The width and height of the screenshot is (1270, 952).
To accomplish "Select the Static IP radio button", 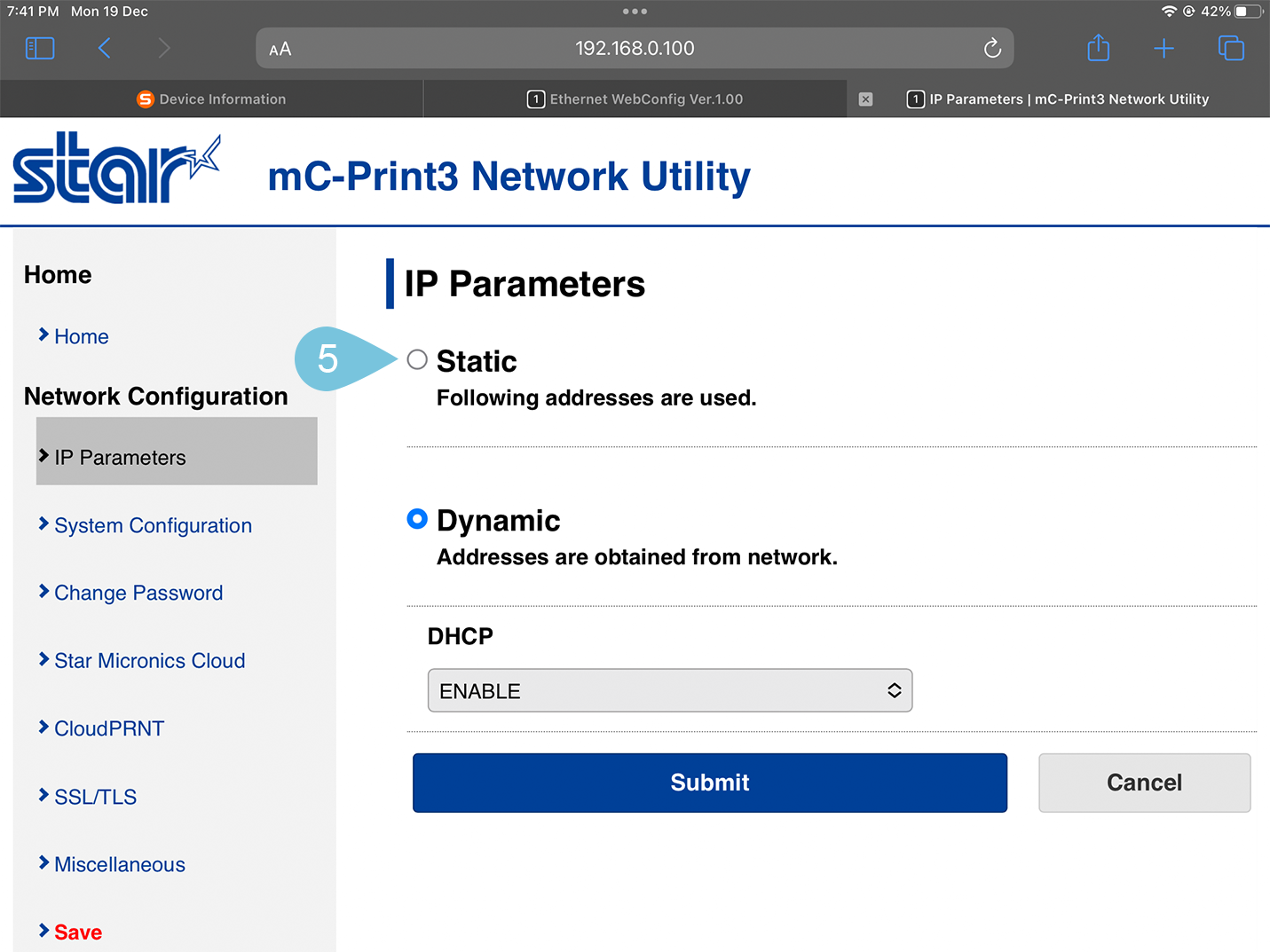I will 417,359.
